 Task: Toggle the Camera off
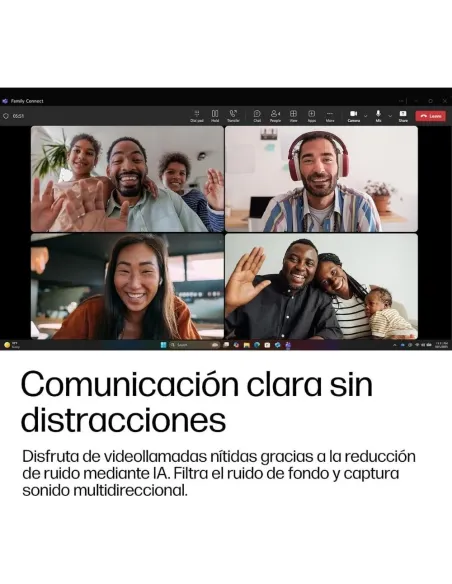[x=354, y=116]
